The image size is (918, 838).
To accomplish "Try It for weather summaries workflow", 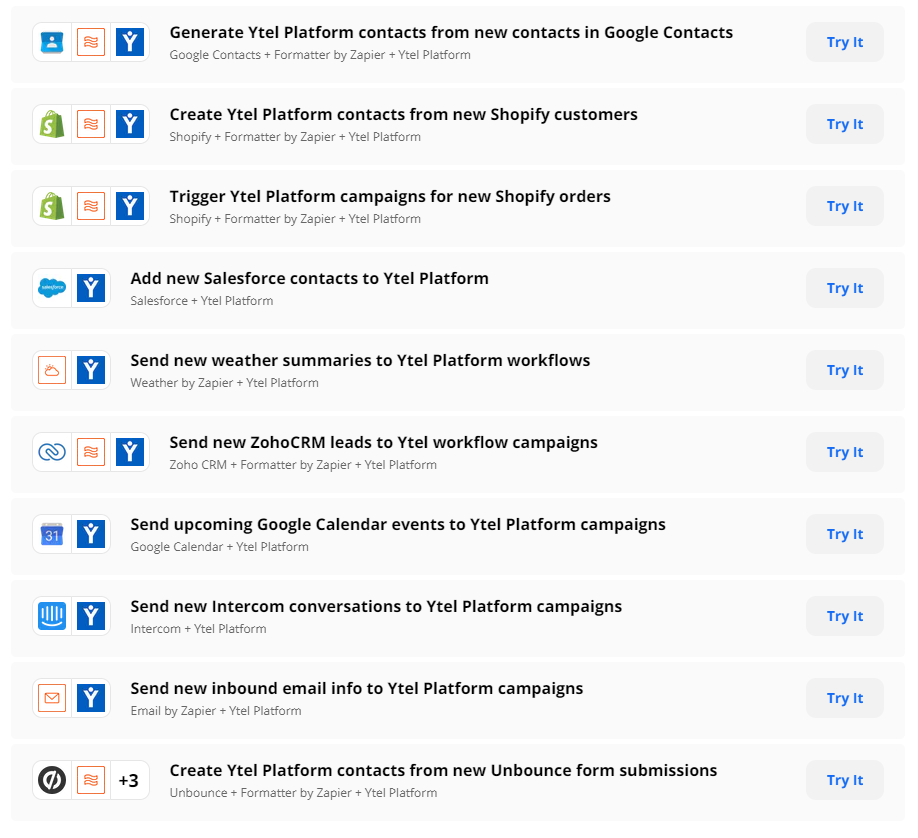I will coord(845,370).
